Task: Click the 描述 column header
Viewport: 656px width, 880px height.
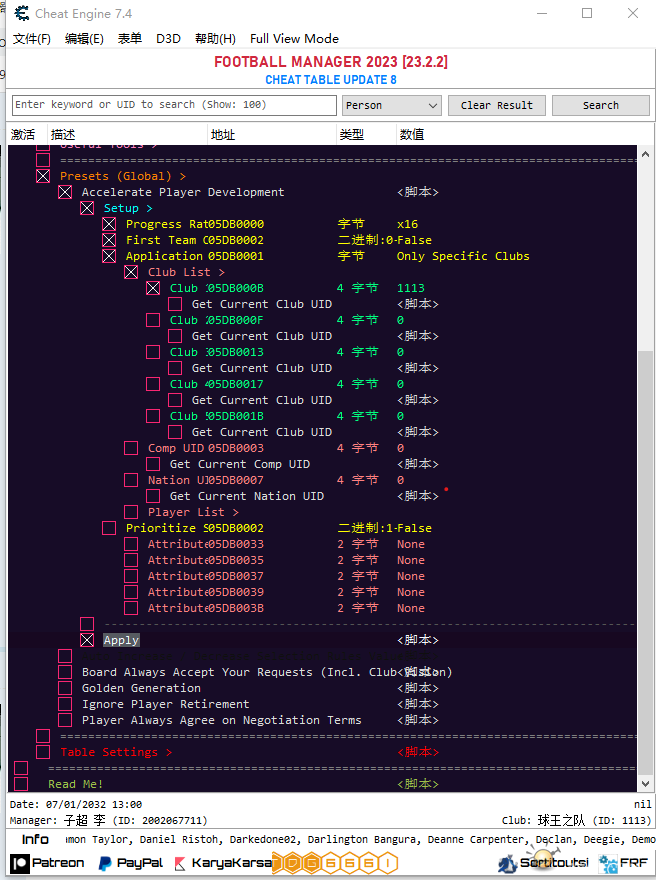Action: [x=63, y=135]
